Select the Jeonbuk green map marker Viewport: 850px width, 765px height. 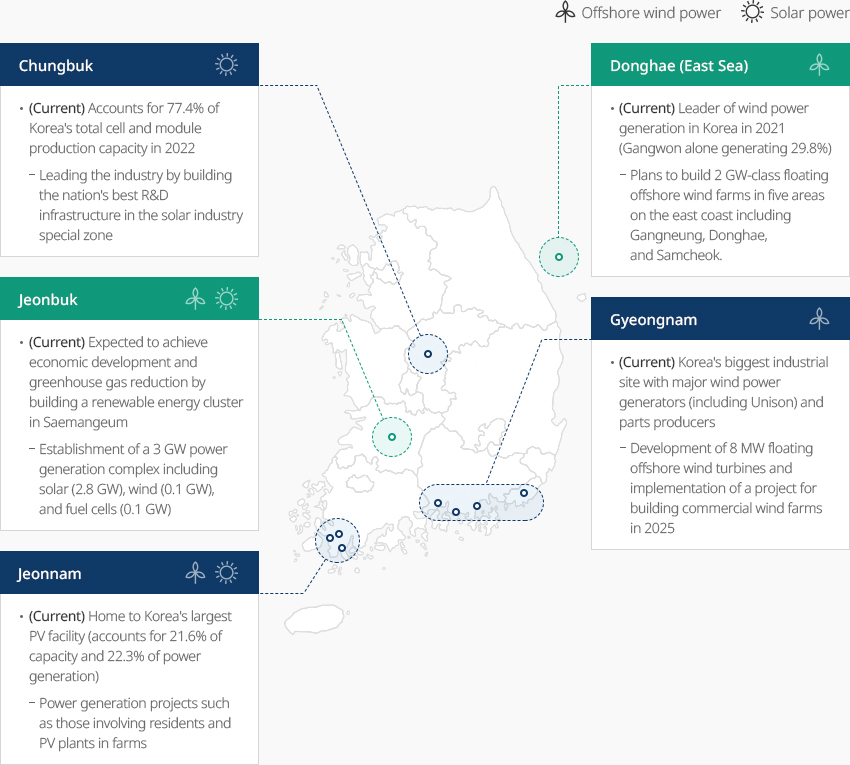[392, 437]
